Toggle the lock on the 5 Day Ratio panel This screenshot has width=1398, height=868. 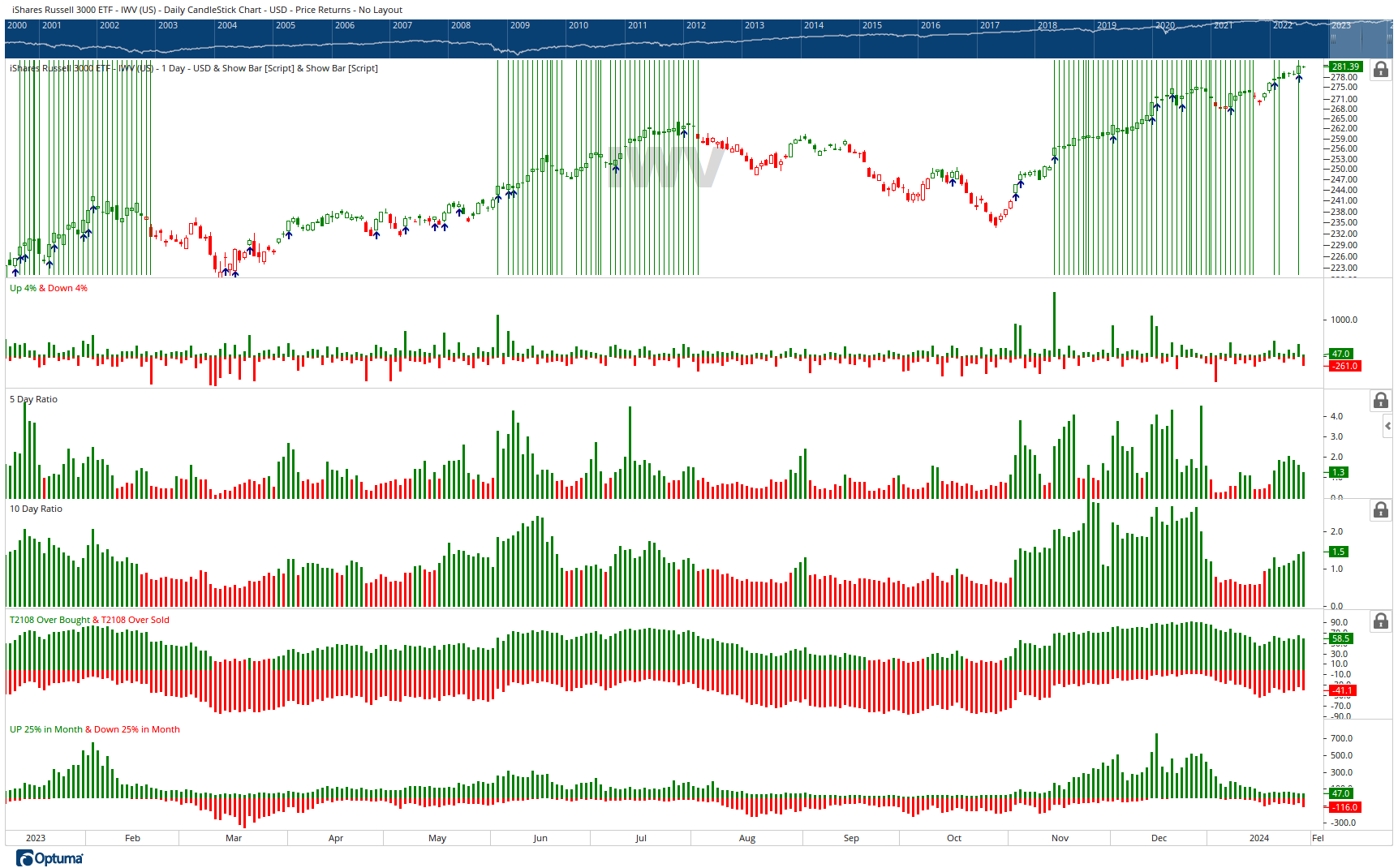point(1380,401)
